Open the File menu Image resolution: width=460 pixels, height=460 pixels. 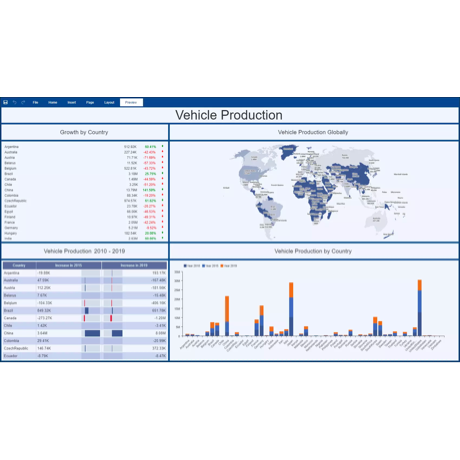tap(35, 102)
